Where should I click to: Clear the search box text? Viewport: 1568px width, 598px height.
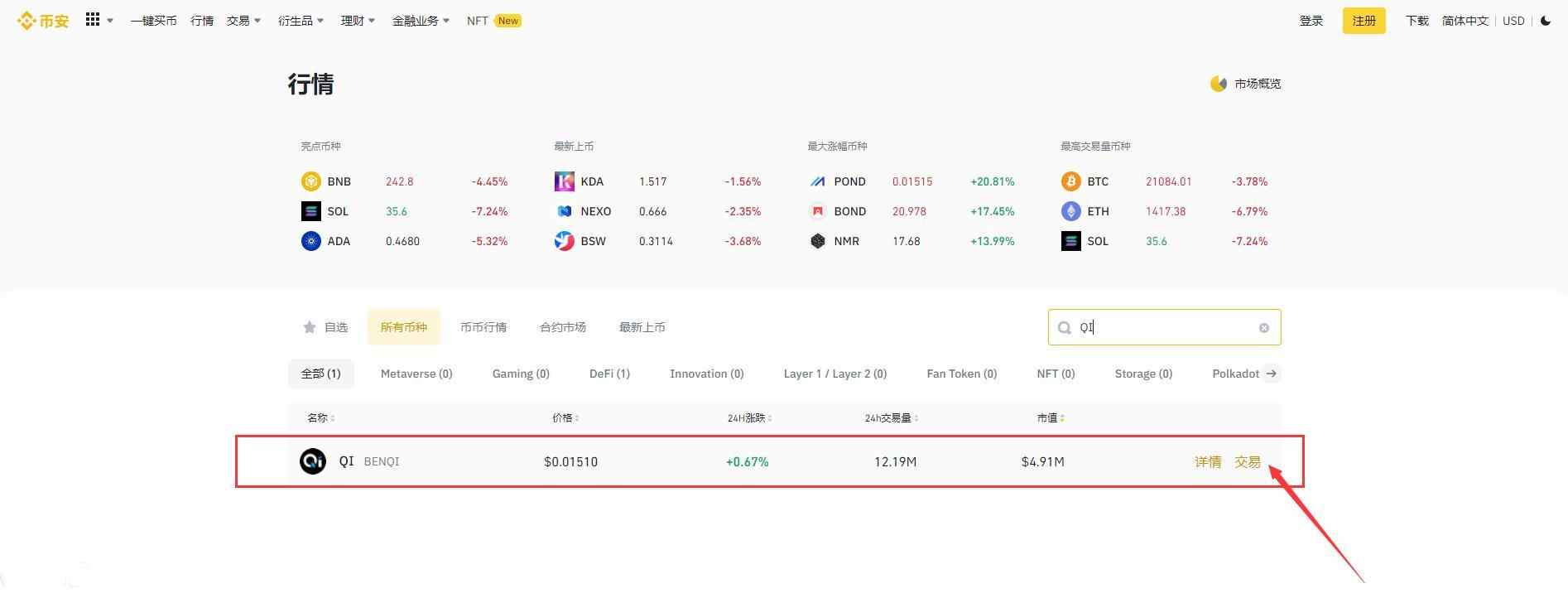click(x=1264, y=328)
